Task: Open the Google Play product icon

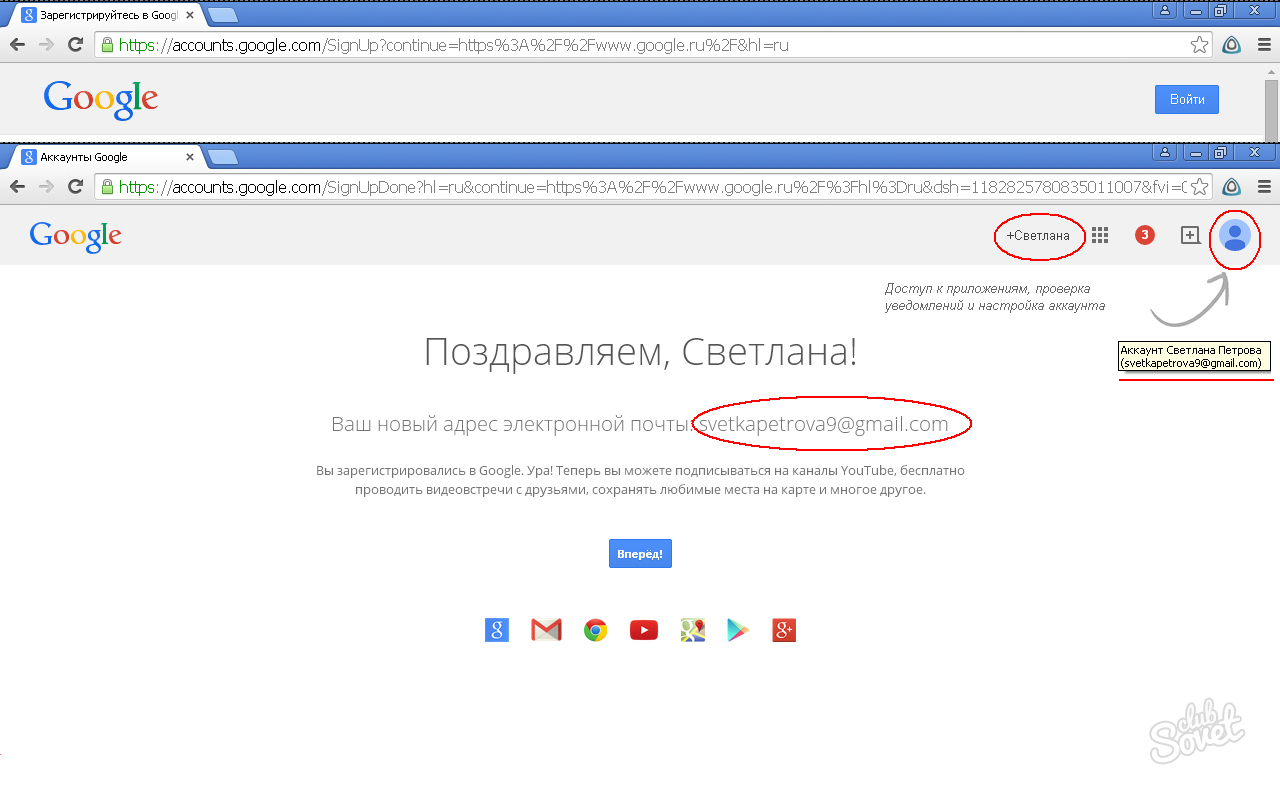Action: 738,630
